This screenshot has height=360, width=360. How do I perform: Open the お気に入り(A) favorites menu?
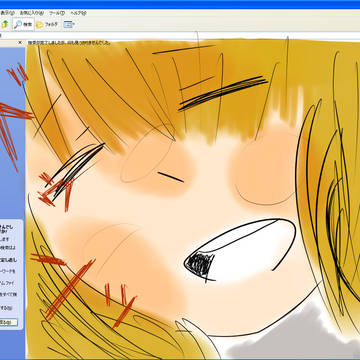click(31, 13)
